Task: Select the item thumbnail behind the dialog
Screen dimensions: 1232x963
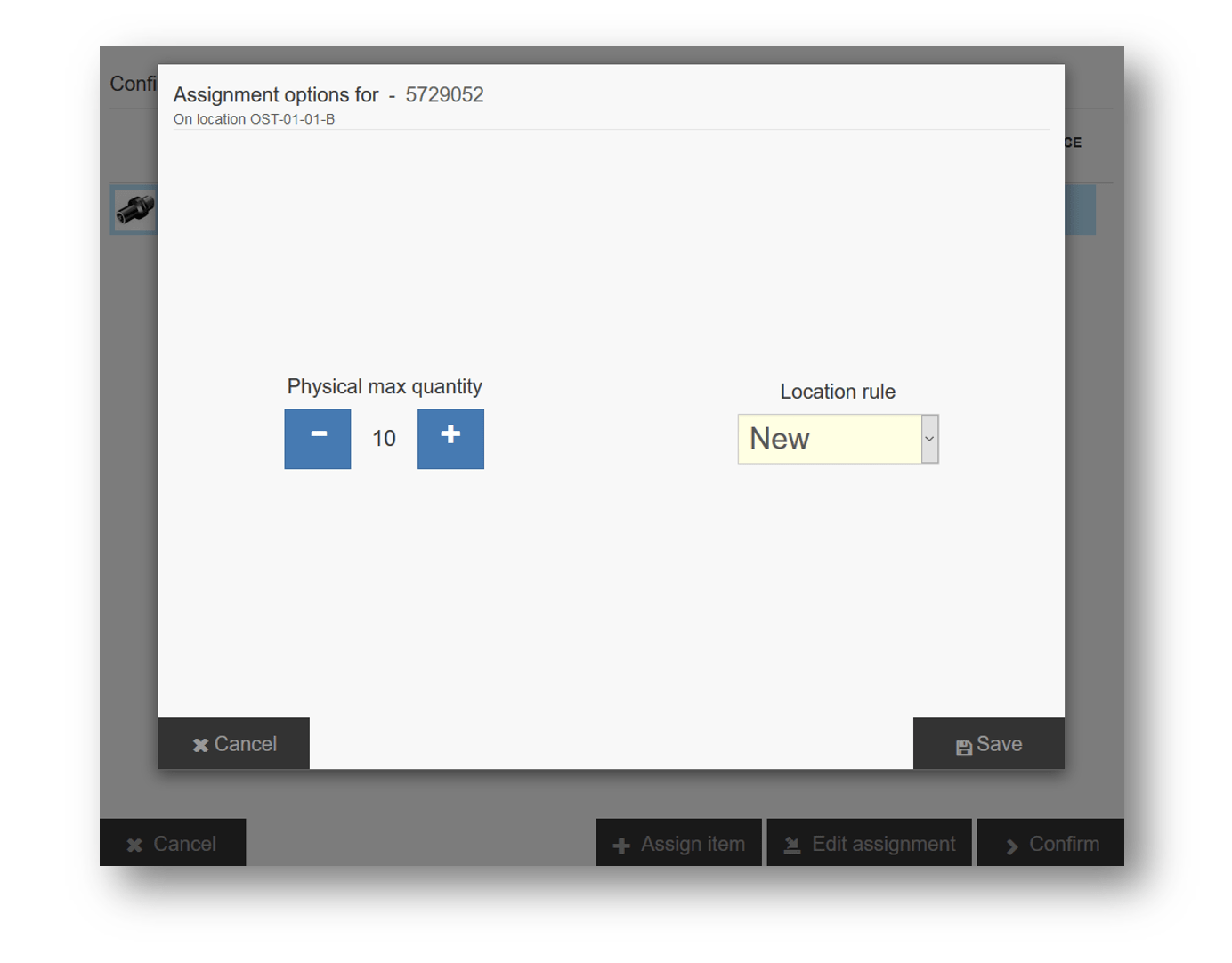Action: pos(134,210)
